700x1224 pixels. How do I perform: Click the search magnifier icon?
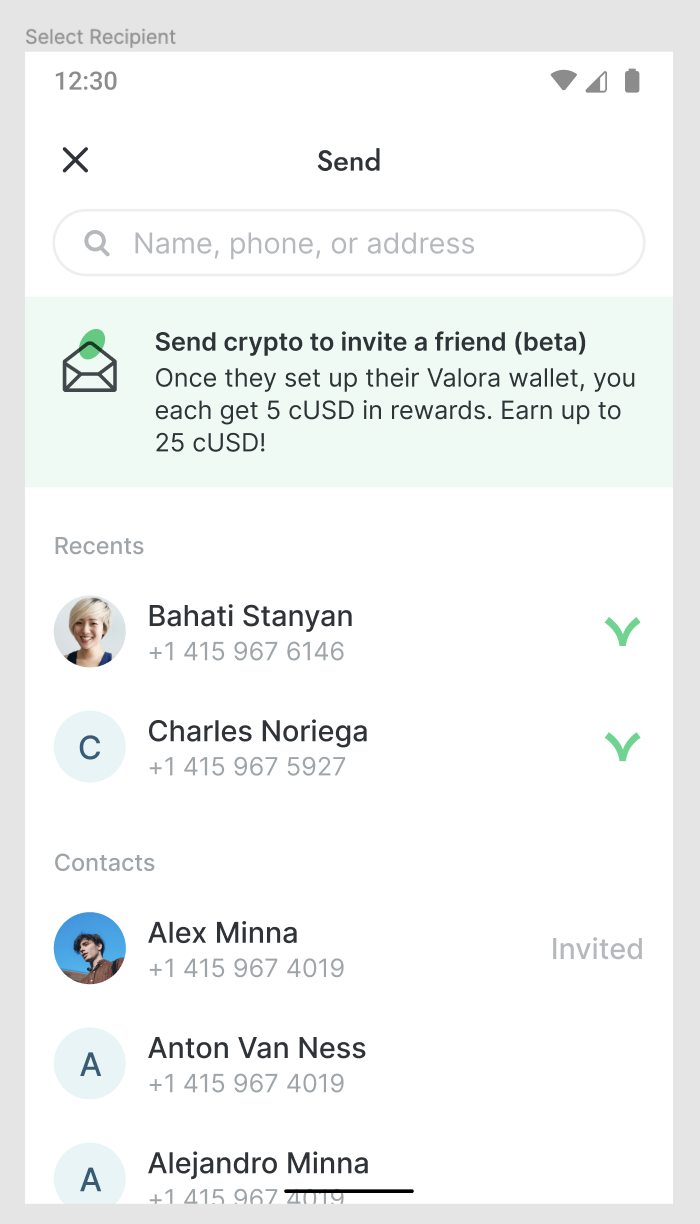(95, 243)
